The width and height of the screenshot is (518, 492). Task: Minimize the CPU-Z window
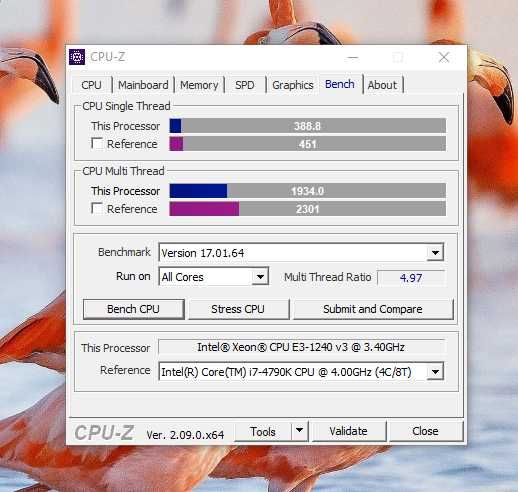tap(352, 57)
